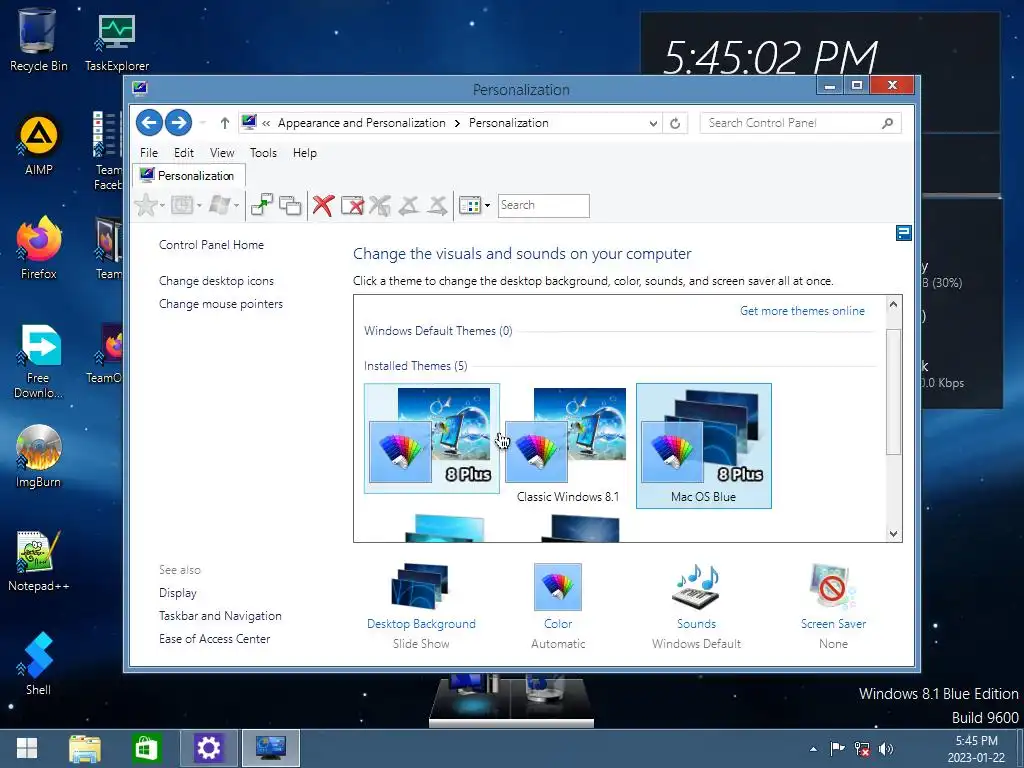The image size is (1024, 768).
Task: Open File Explorer from the taskbar
Action: coord(85,748)
